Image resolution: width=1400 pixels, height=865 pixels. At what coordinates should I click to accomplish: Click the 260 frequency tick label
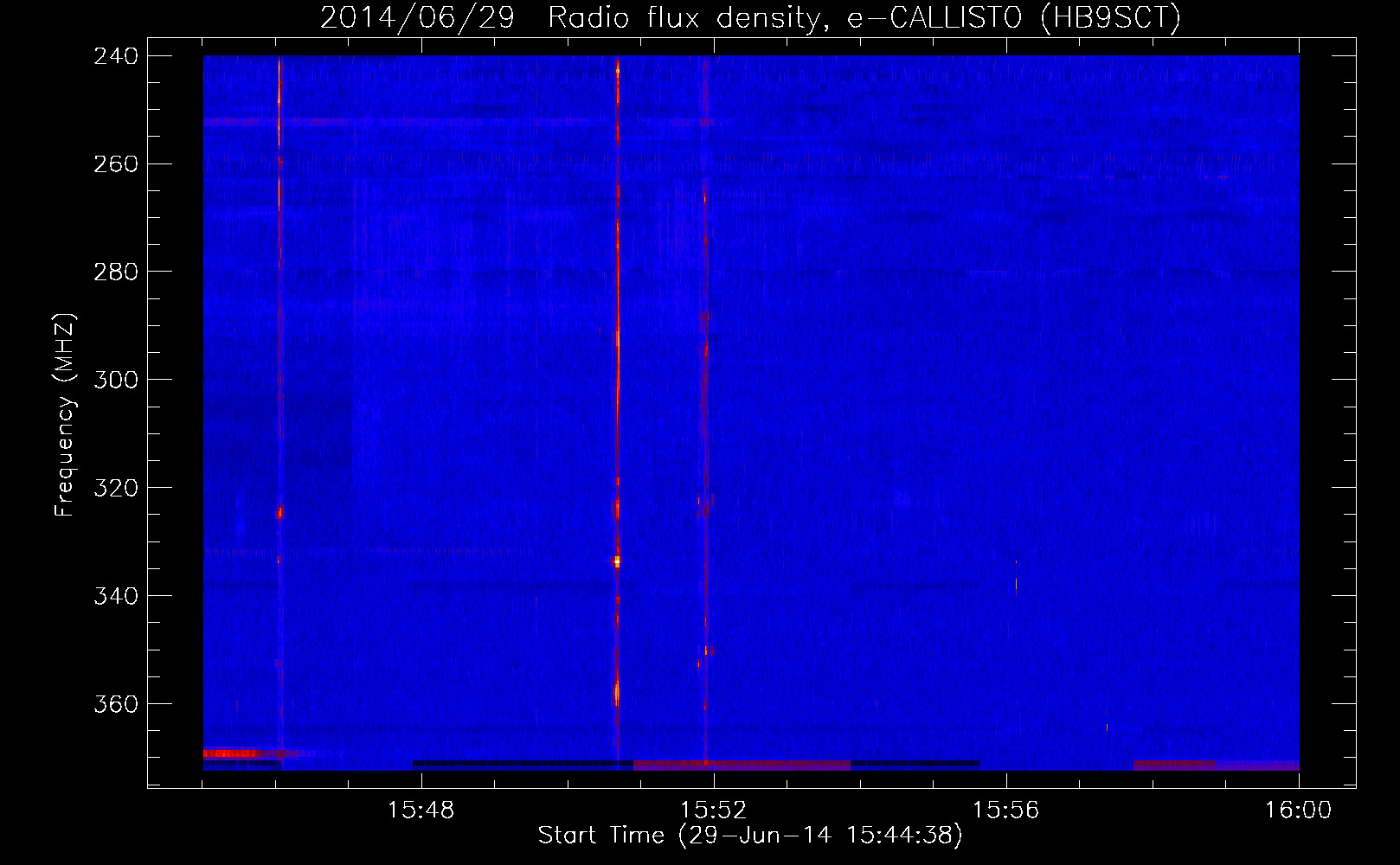point(116,164)
